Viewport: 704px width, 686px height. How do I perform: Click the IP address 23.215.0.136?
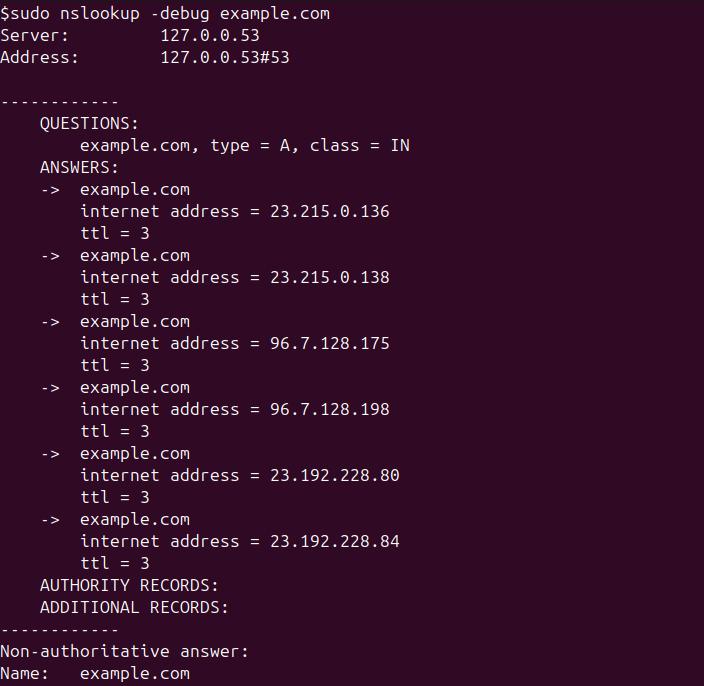point(330,212)
